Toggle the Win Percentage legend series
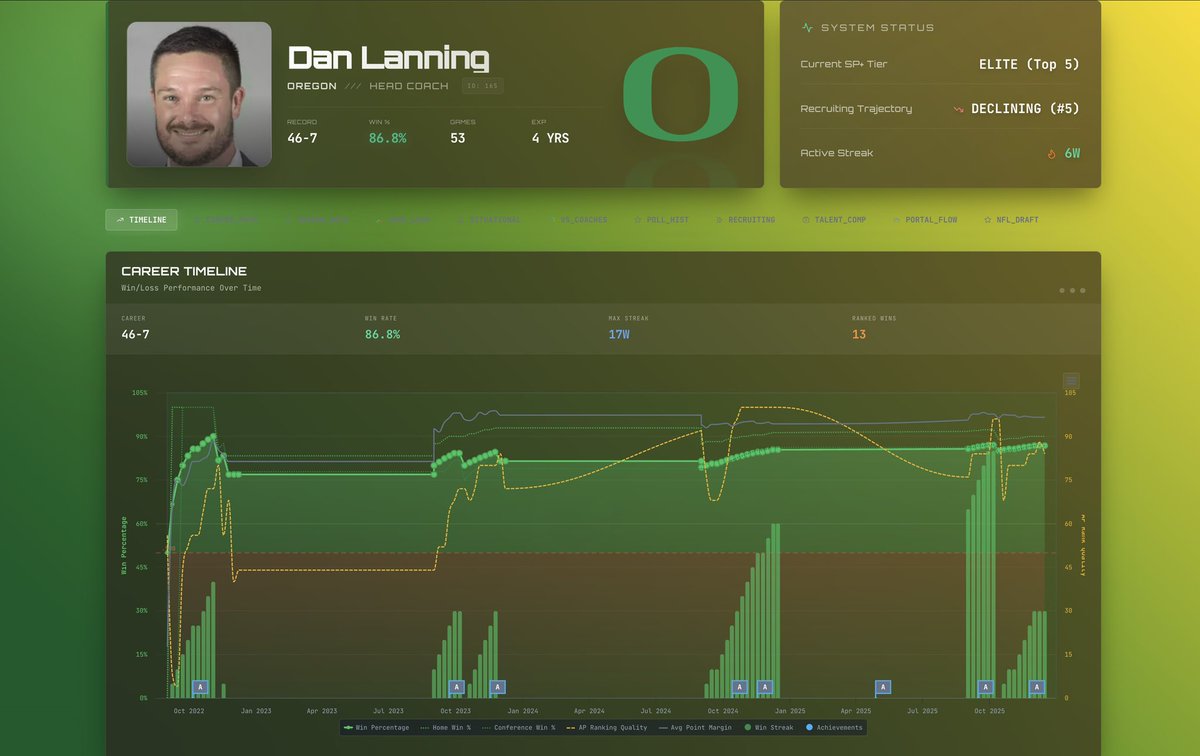The width and height of the screenshot is (1200, 756). [376, 727]
